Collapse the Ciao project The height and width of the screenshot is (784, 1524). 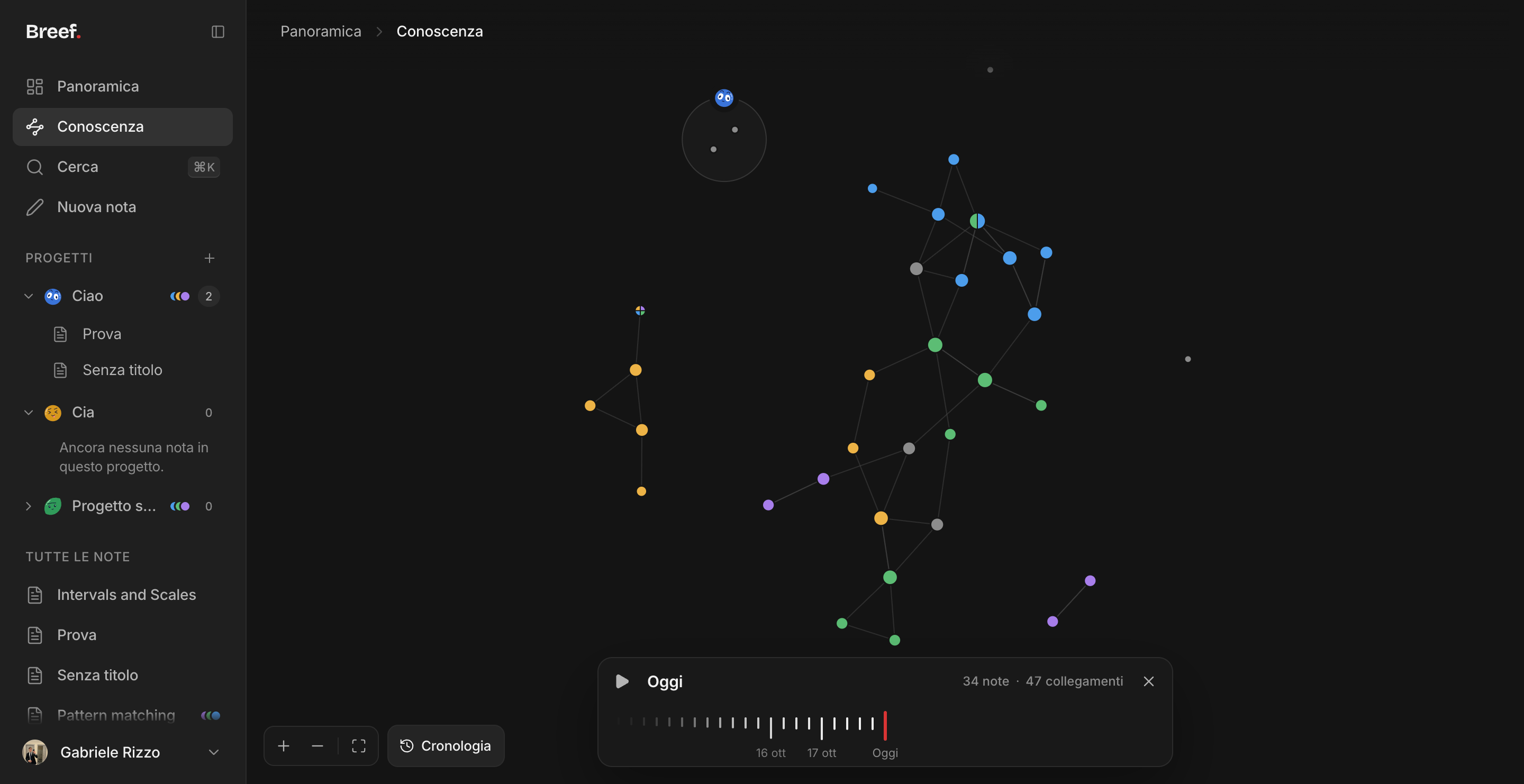coord(29,296)
